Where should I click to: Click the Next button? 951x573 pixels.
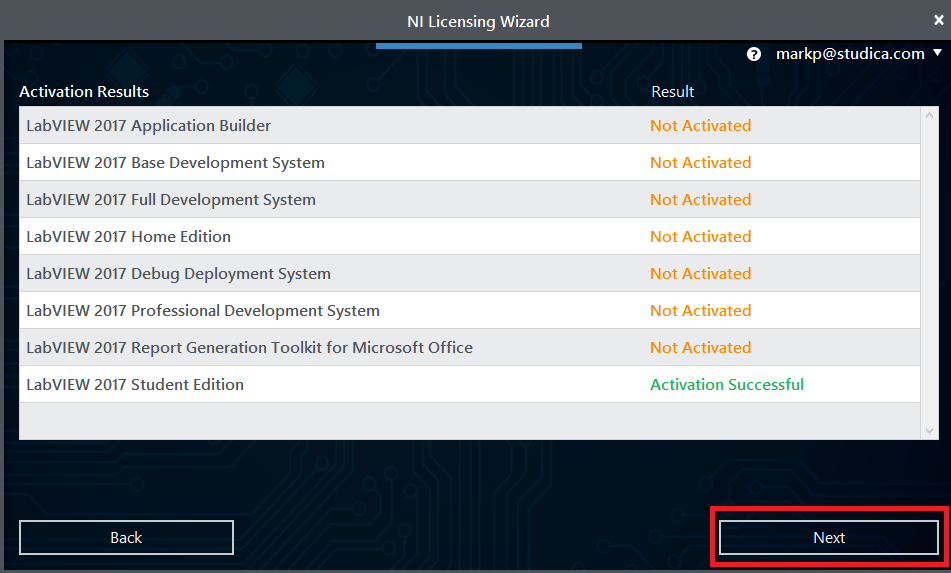828,537
